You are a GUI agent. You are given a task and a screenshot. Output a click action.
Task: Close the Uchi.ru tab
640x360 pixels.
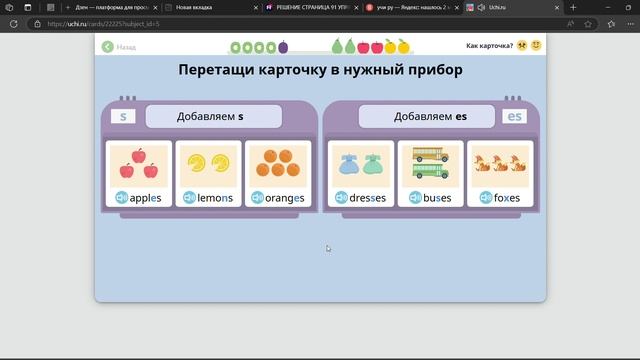[x=557, y=7]
